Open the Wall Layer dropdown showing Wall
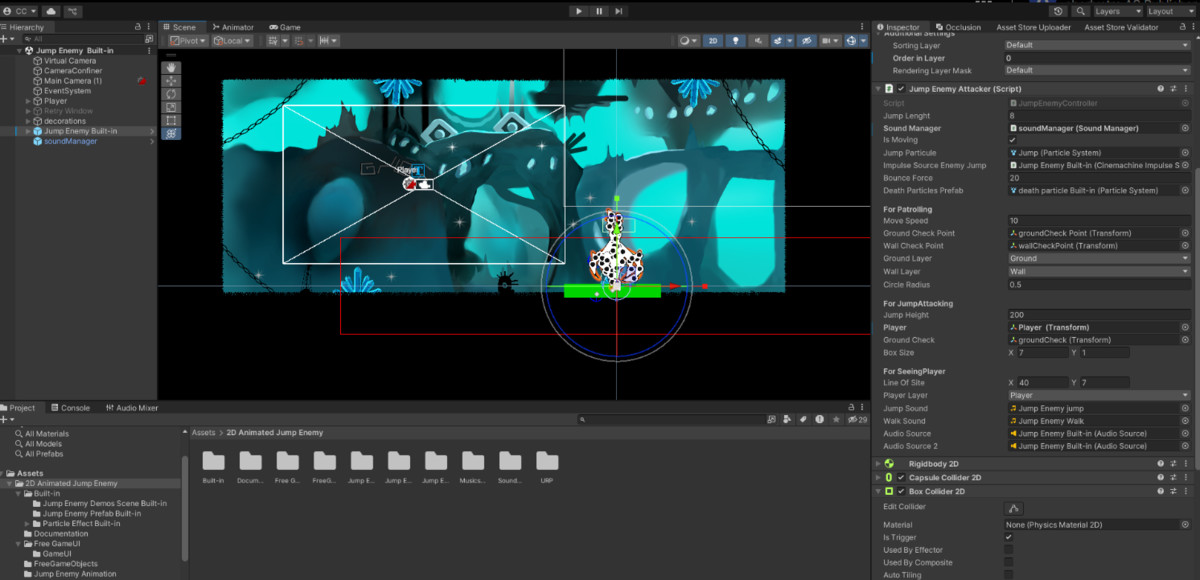1200x580 pixels. pyautogui.click(x=1097, y=270)
